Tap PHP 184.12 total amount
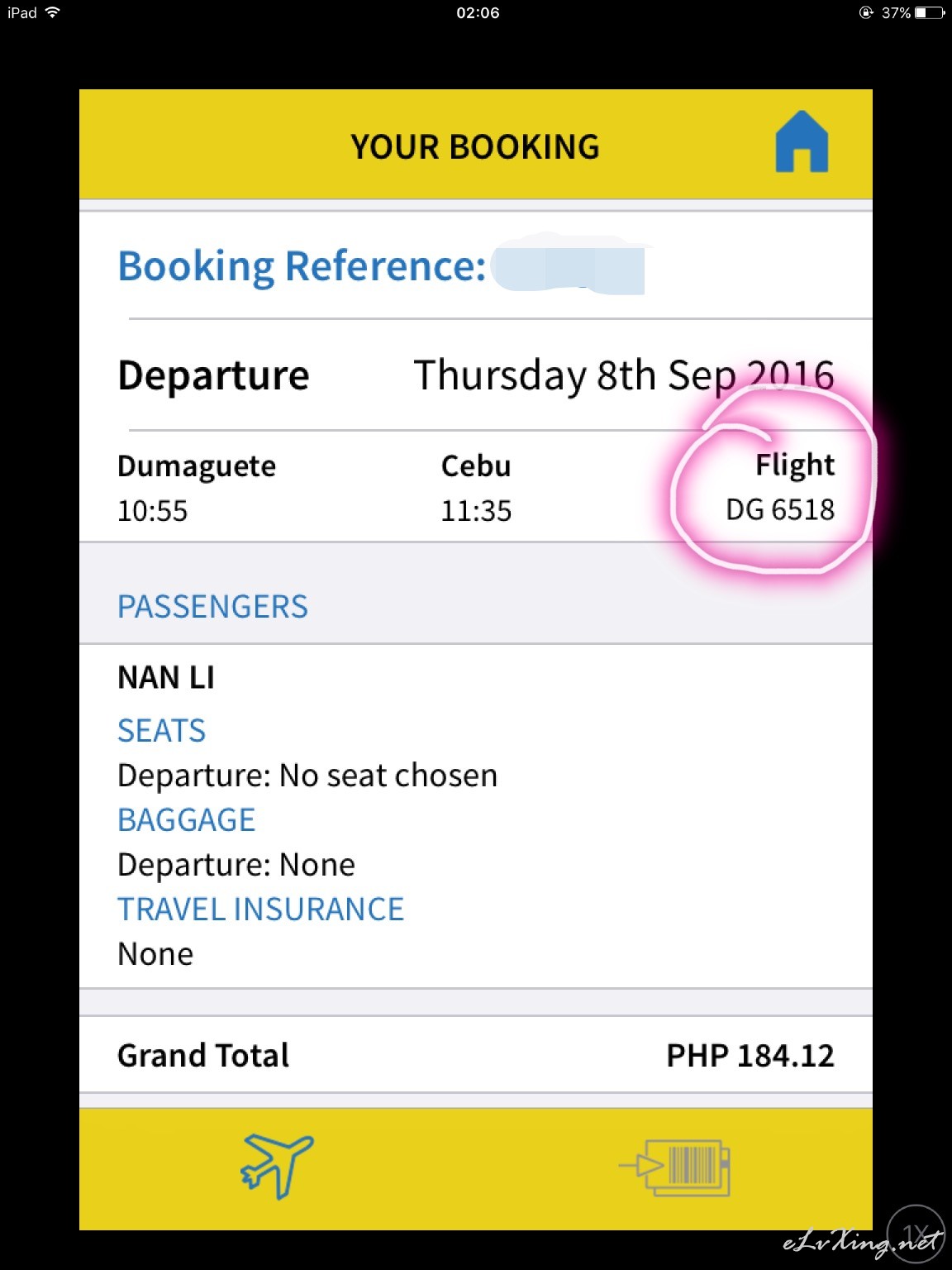 pyautogui.click(x=750, y=1056)
